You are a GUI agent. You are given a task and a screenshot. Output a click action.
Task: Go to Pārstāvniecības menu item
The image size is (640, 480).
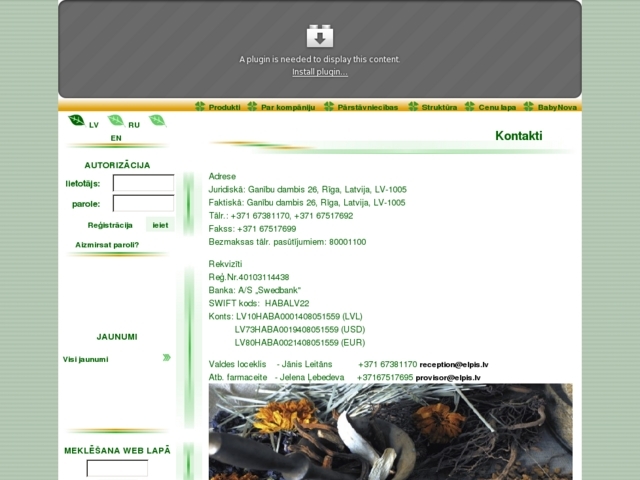(x=367, y=107)
